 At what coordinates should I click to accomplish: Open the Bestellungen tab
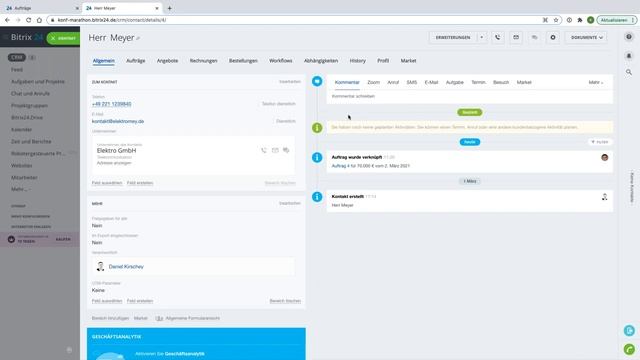point(243,61)
